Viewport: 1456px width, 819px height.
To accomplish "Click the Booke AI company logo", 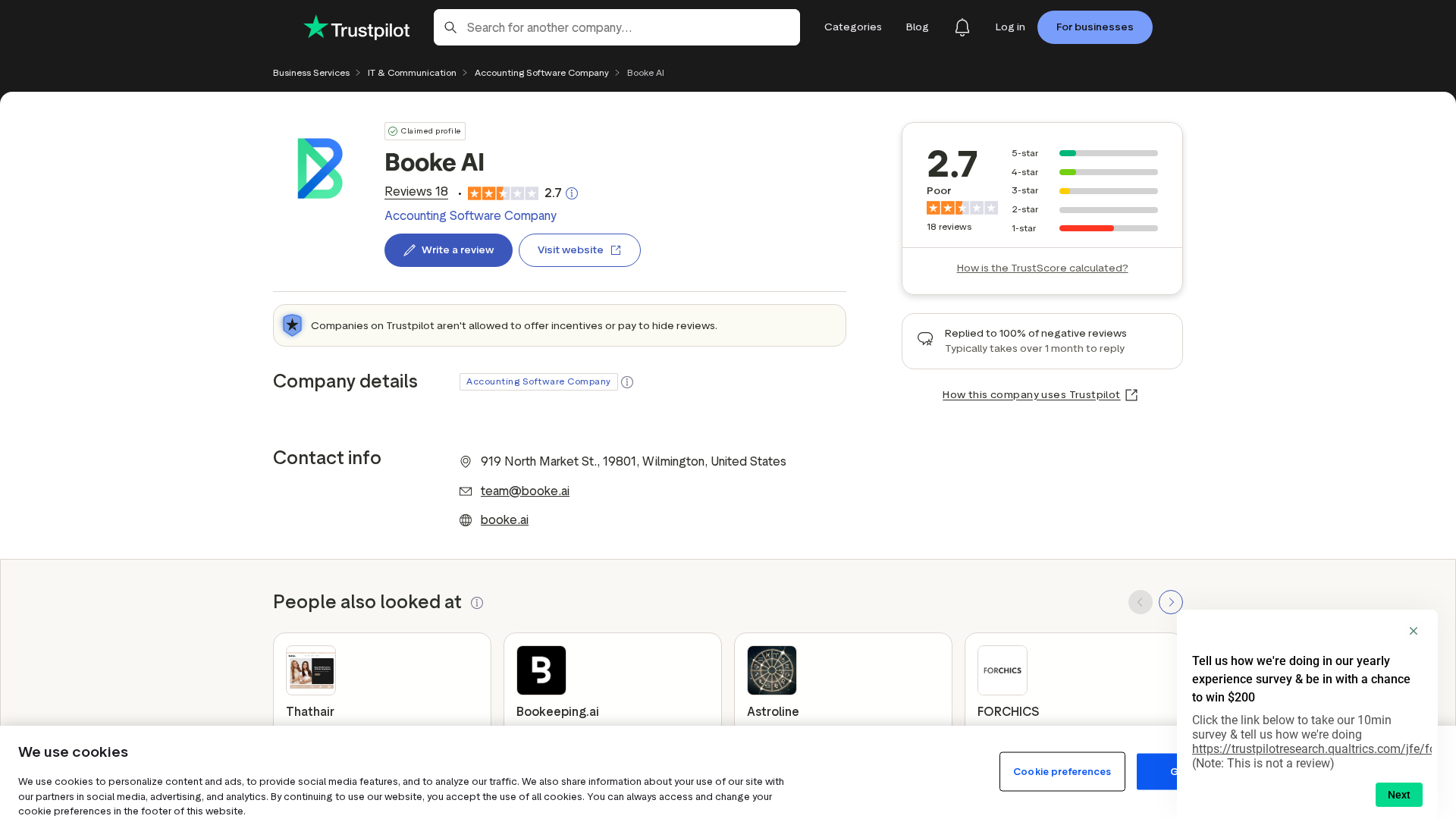I will click(320, 168).
